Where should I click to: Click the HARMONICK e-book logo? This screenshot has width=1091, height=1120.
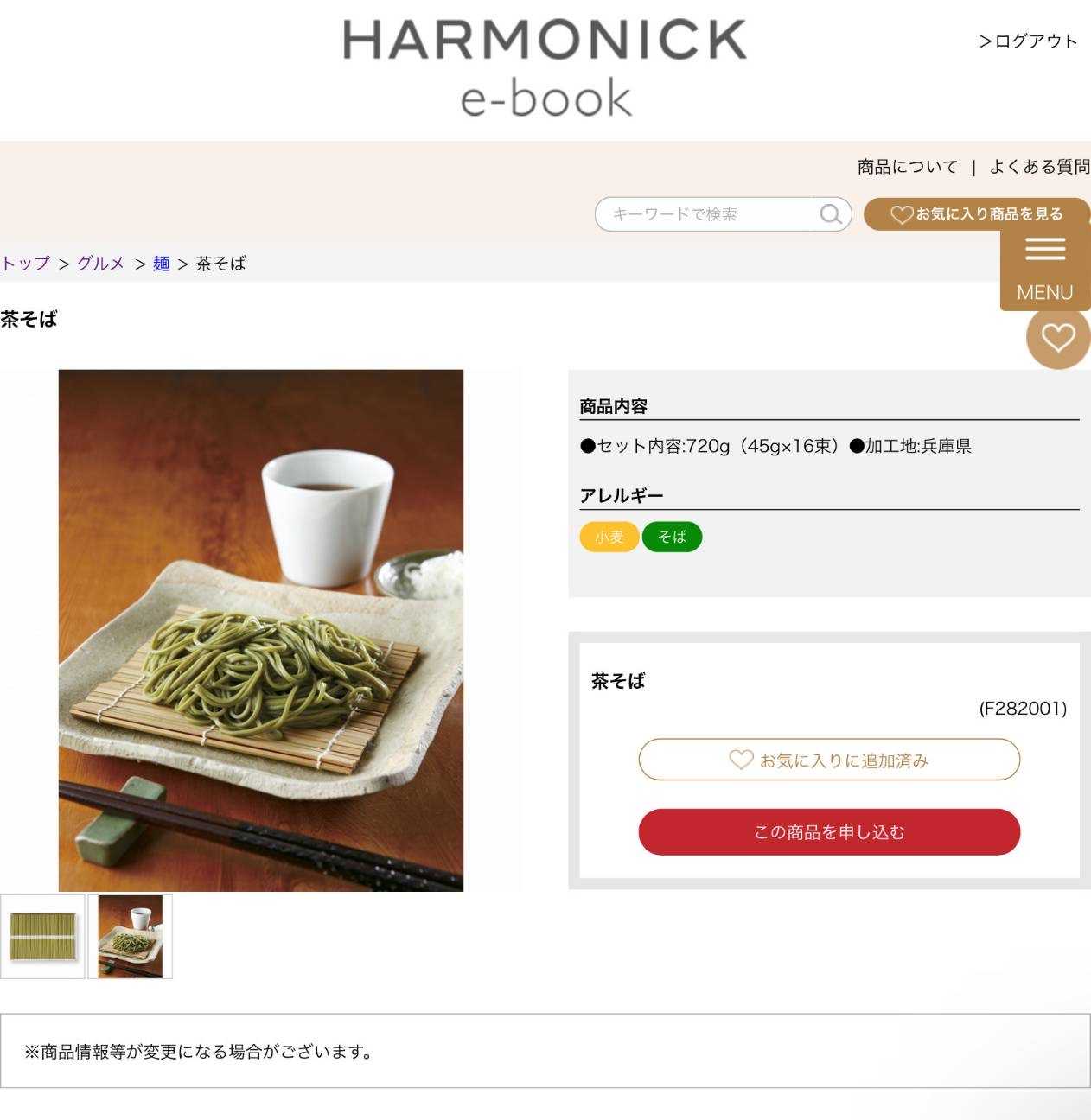pos(545,67)
